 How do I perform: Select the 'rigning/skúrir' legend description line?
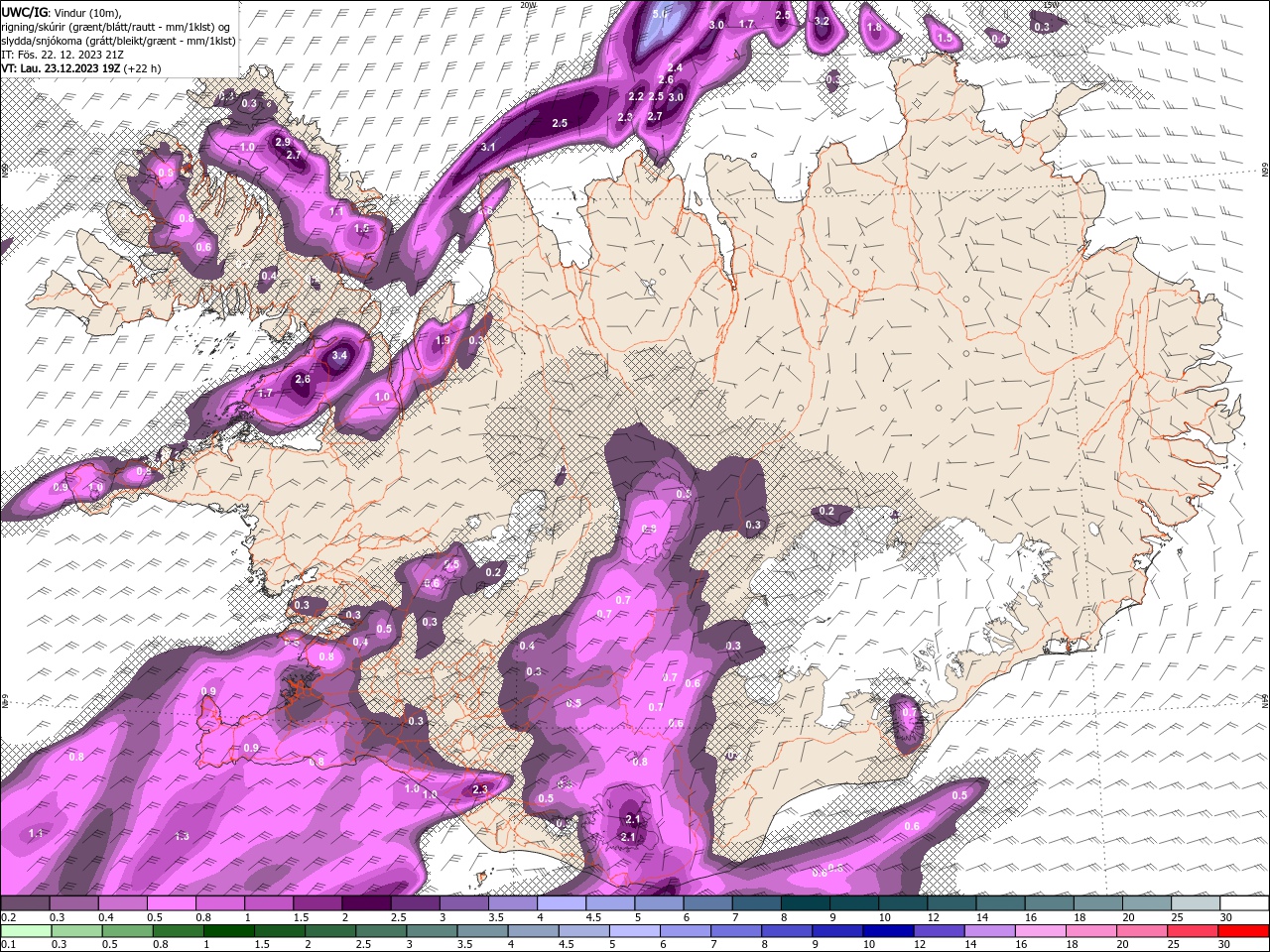tap(116, 26)
